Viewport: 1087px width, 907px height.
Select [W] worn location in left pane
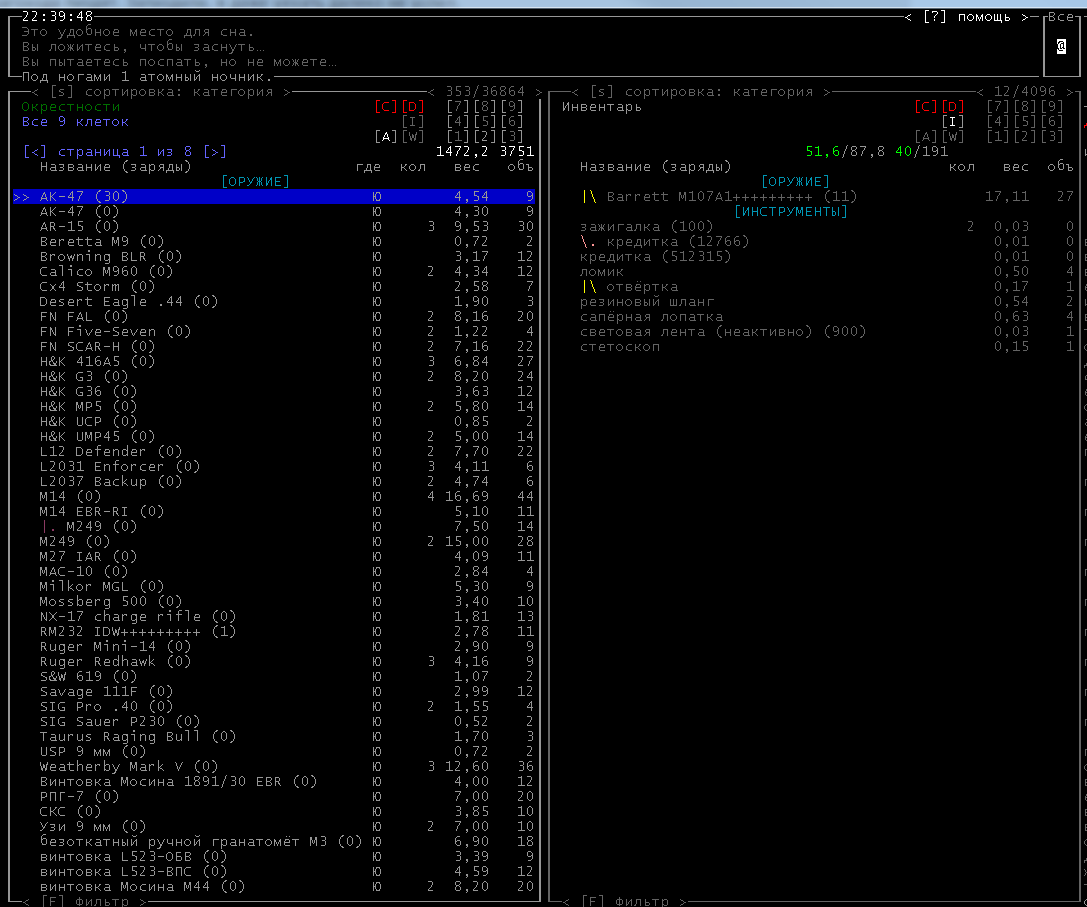[412, 137]
